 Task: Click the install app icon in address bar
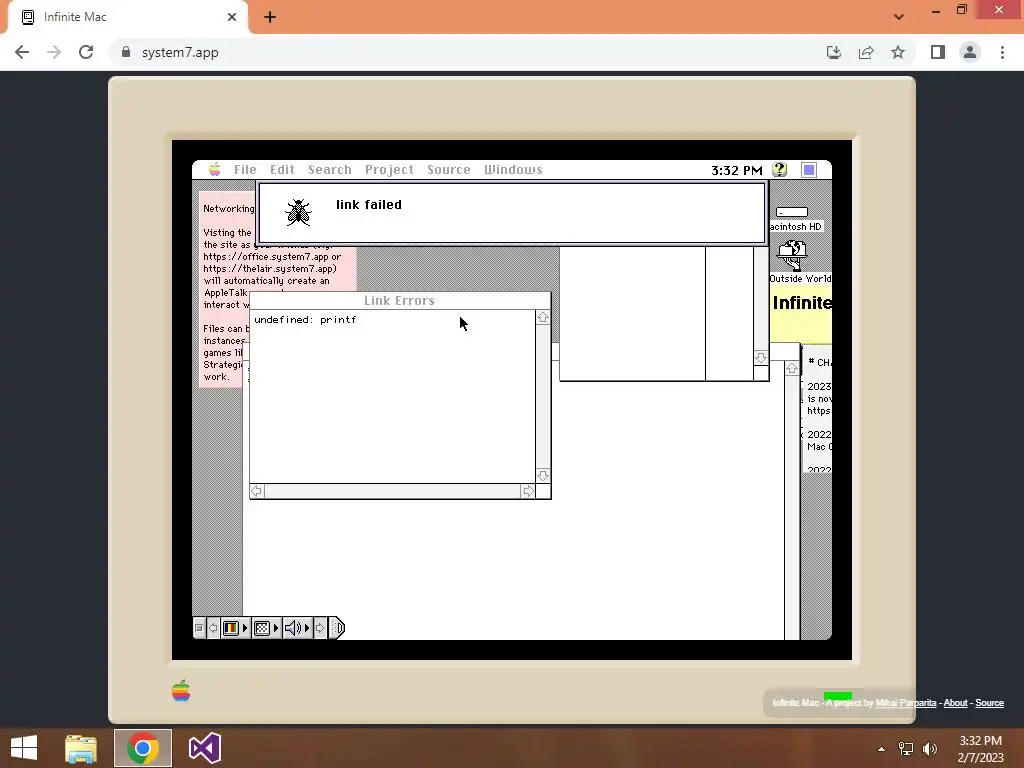tap(834, 52)
